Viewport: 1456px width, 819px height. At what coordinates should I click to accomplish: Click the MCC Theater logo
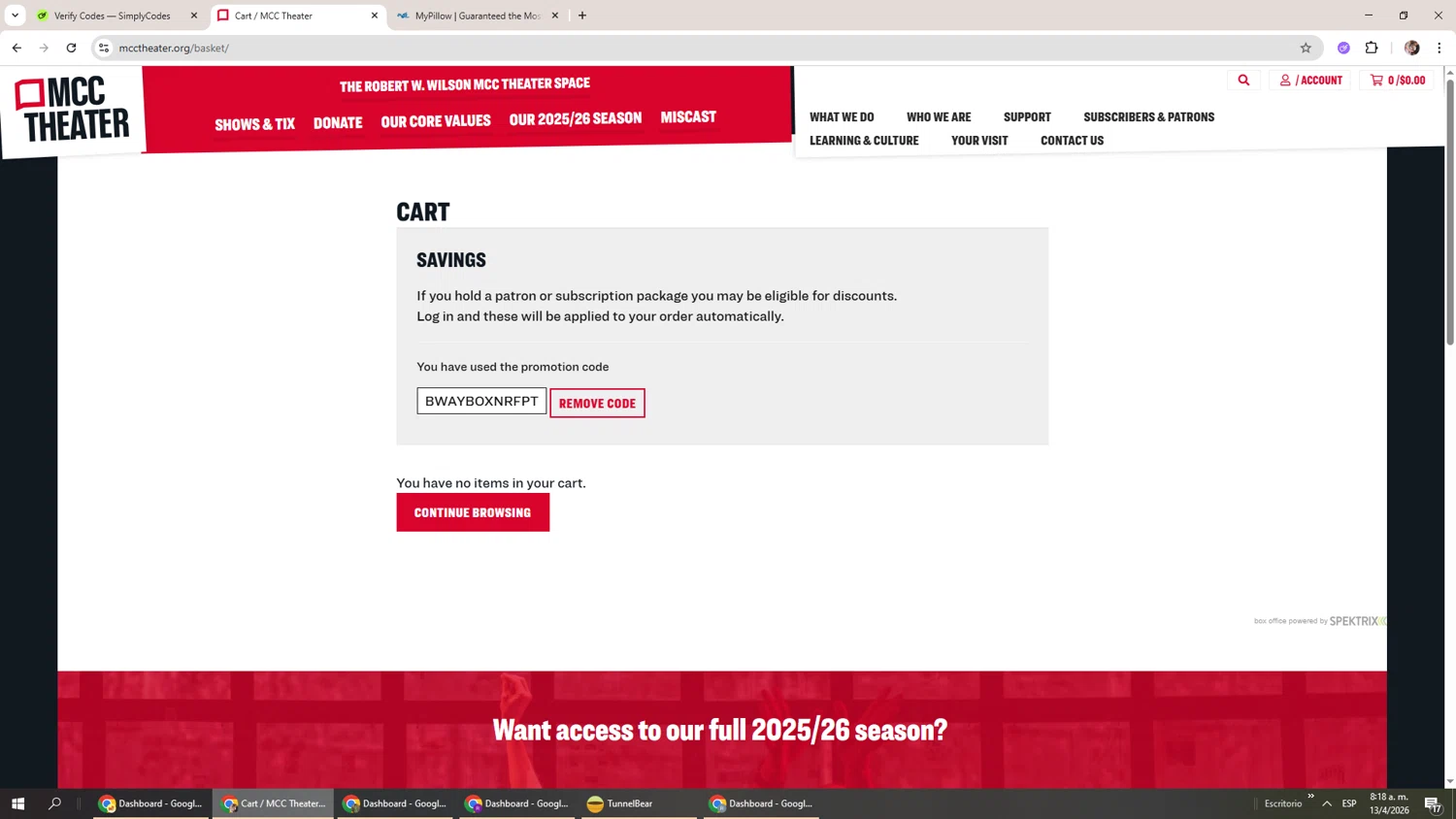click(72, 110)
